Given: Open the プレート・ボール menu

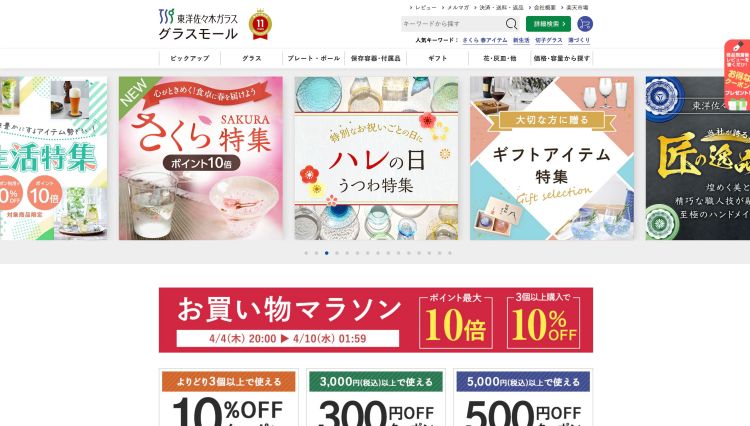Looking at the screenshot, I should (314, 58).
